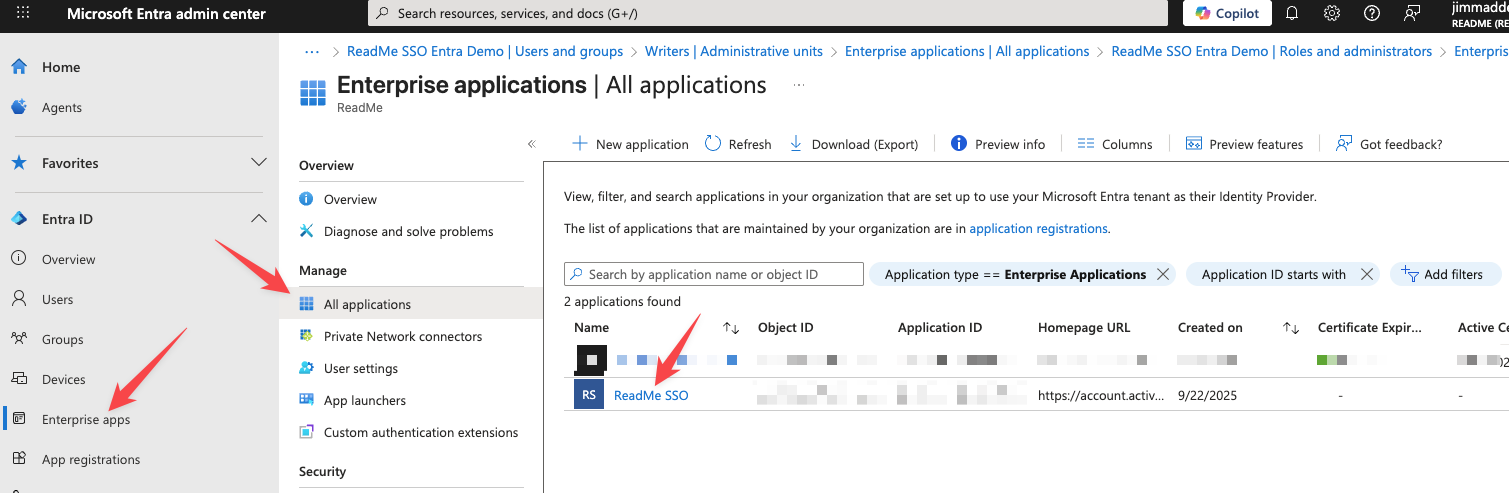
Task: Open breadcrumb 'Writers | Administrative units'
Action: click(x=734, y=51)
